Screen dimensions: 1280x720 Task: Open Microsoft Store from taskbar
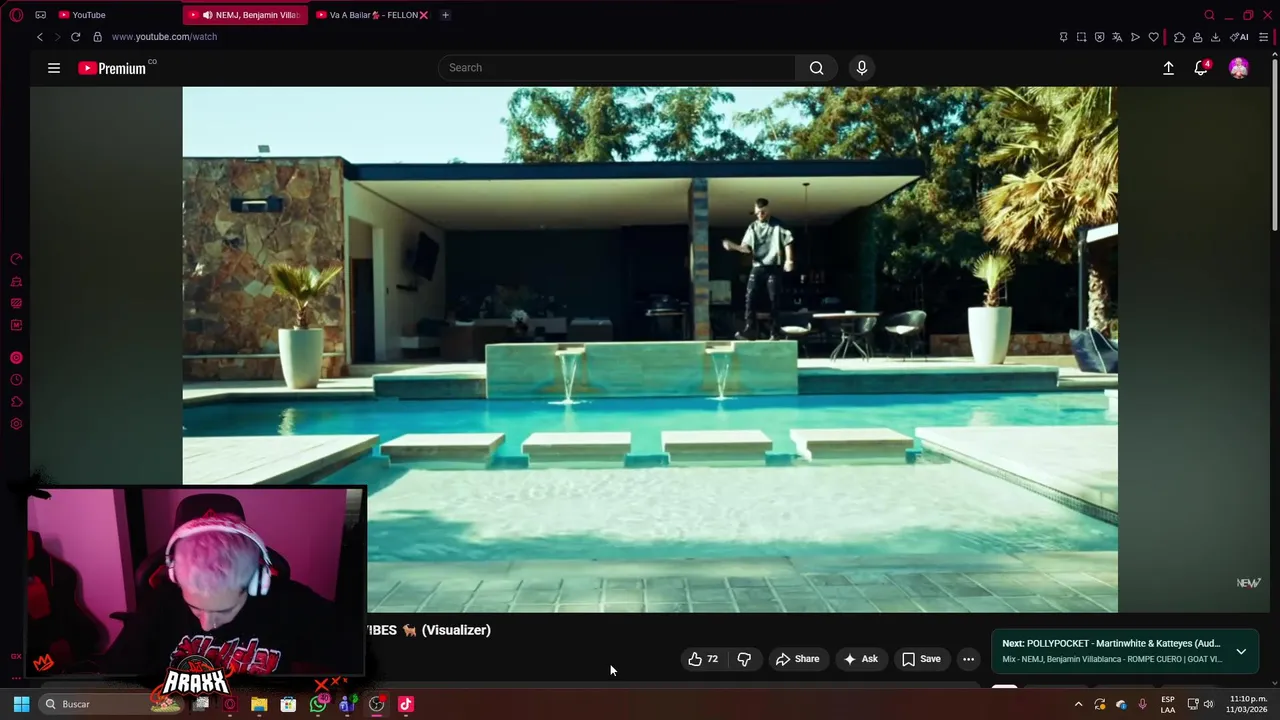288,704
